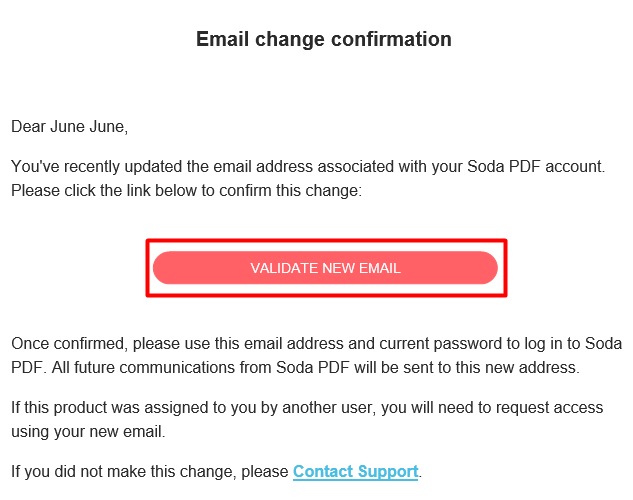Click the word 'Email' in the title
Screen dimensions: 633x500
coord(222,39)
